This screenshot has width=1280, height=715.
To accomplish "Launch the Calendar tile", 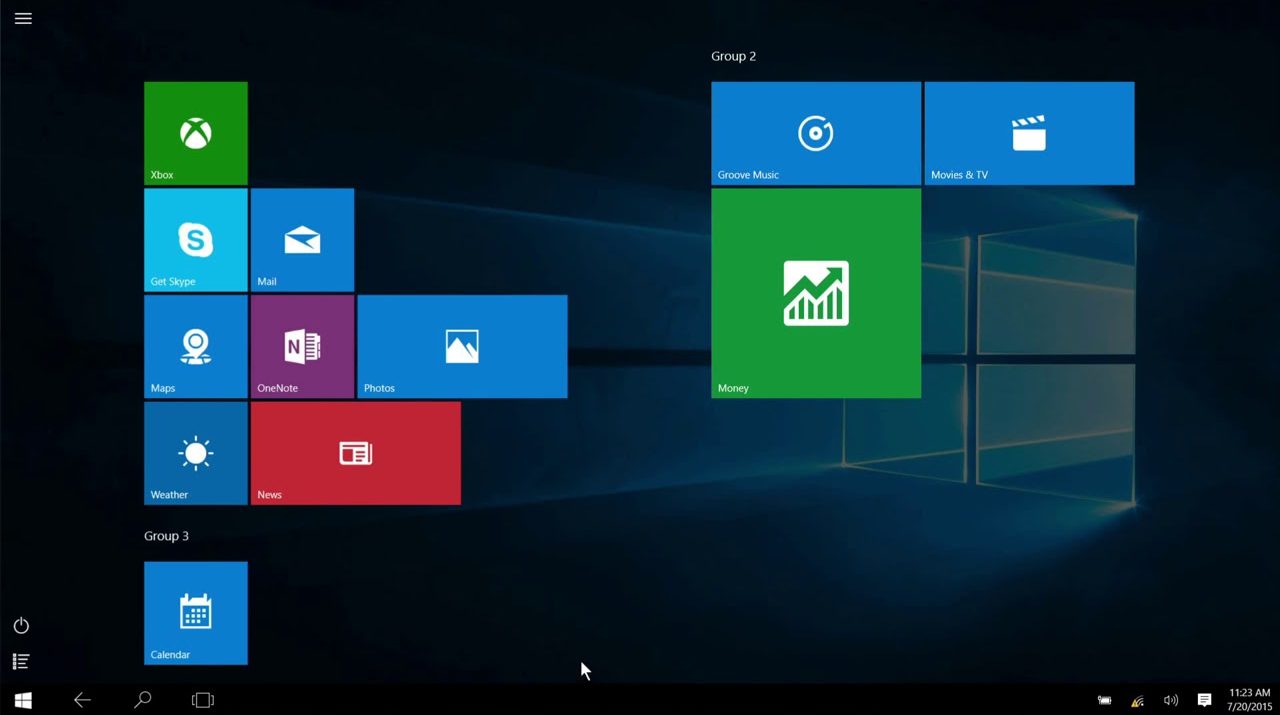I will pos(196,612).
